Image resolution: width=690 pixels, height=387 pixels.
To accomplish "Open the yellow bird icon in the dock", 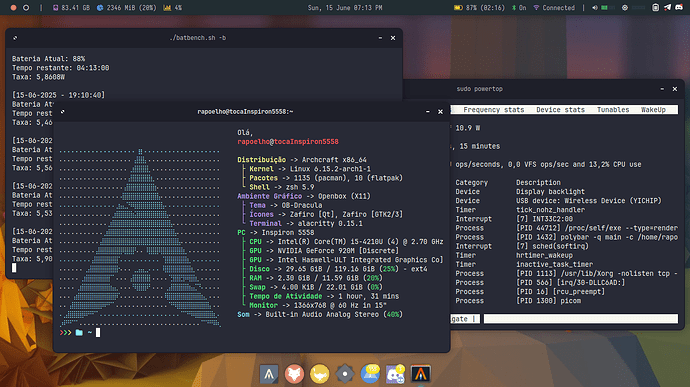I will [319, 374].
